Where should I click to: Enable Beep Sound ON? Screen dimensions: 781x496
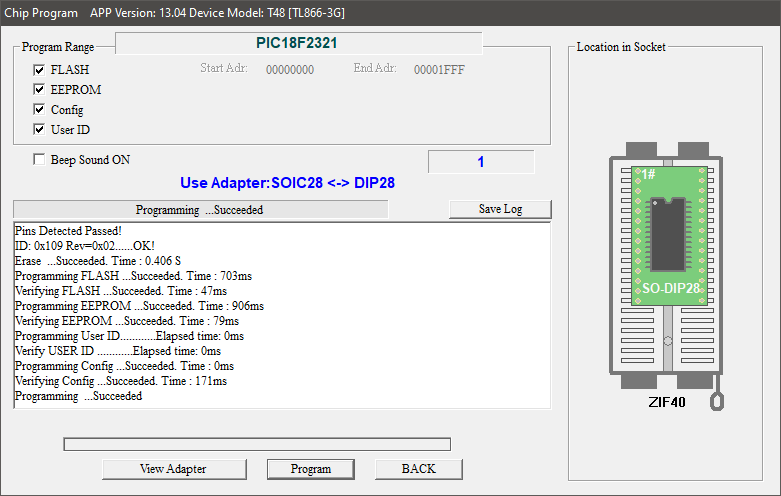click(39, 160)
